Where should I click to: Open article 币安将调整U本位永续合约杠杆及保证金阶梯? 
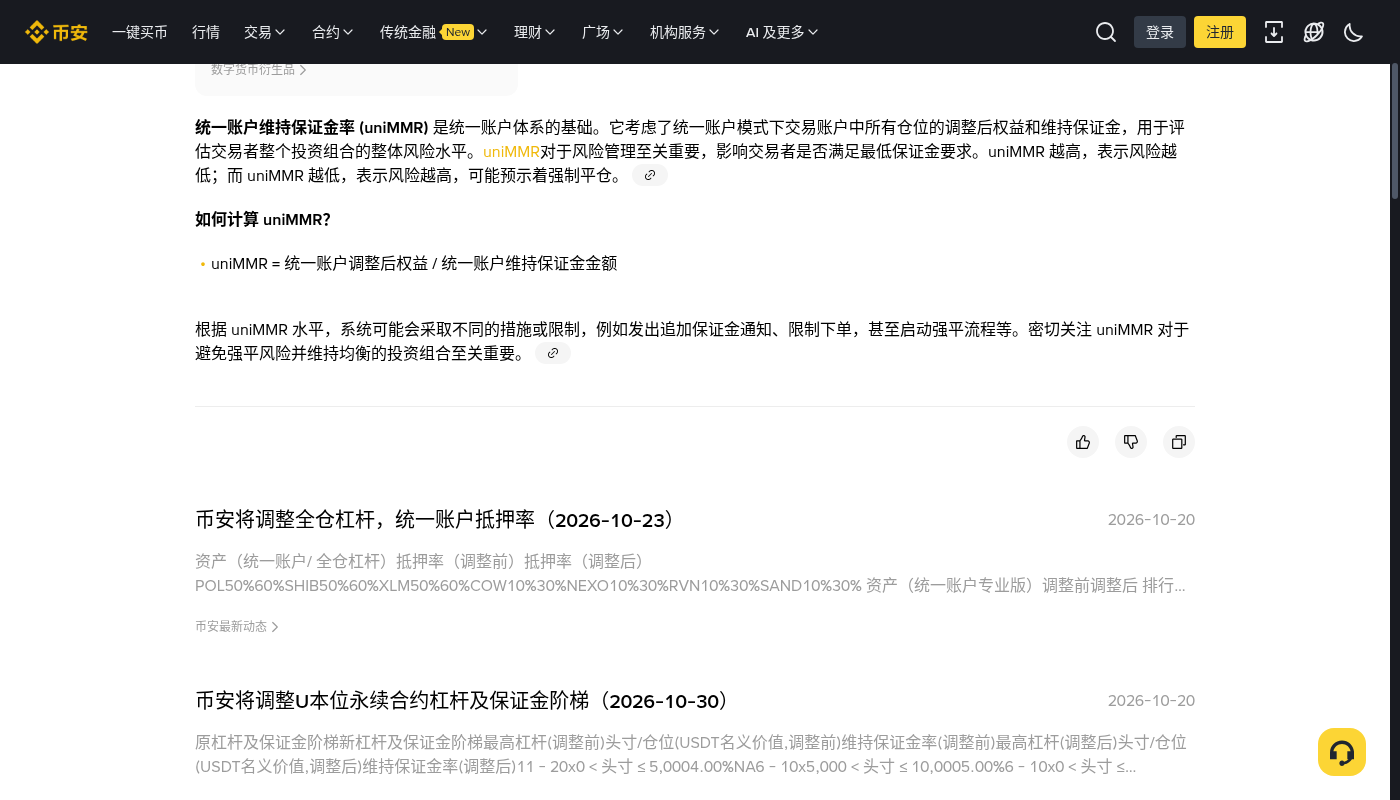[x=463, y=701]
